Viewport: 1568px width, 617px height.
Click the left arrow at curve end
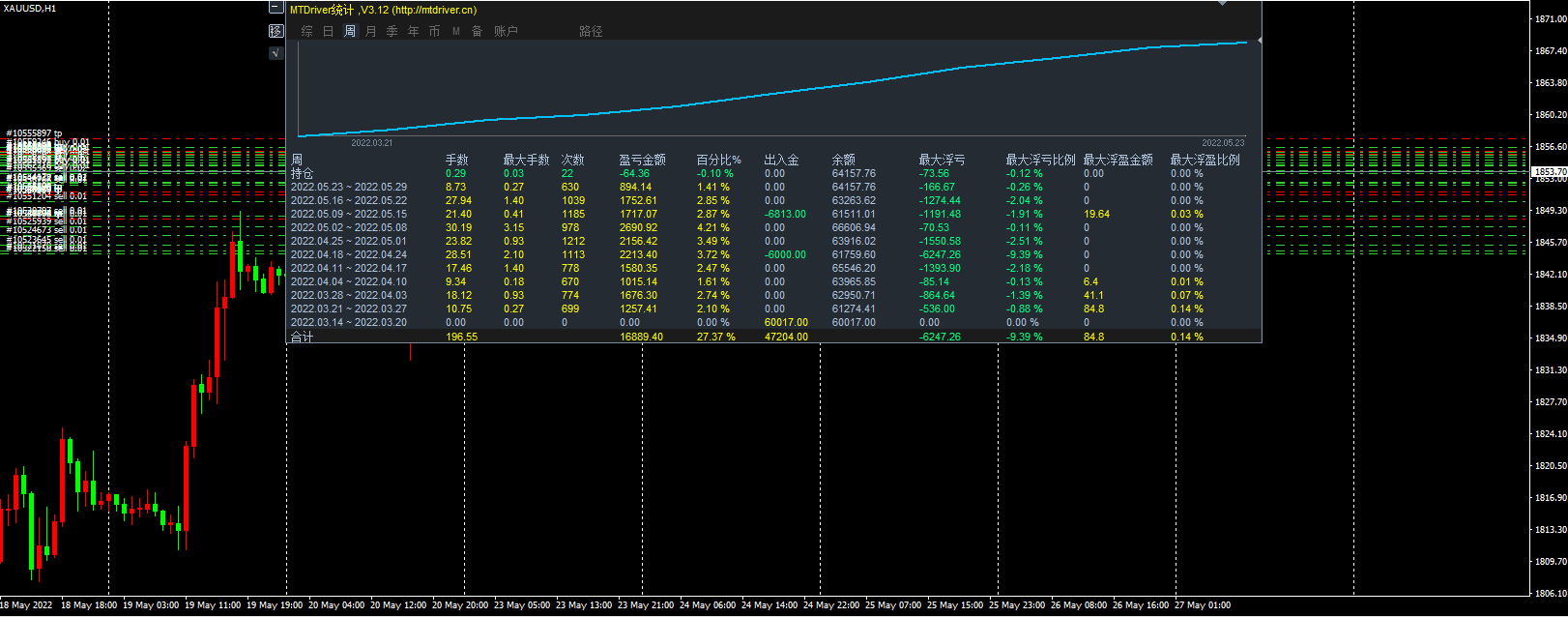click(x=1259, y=41)
